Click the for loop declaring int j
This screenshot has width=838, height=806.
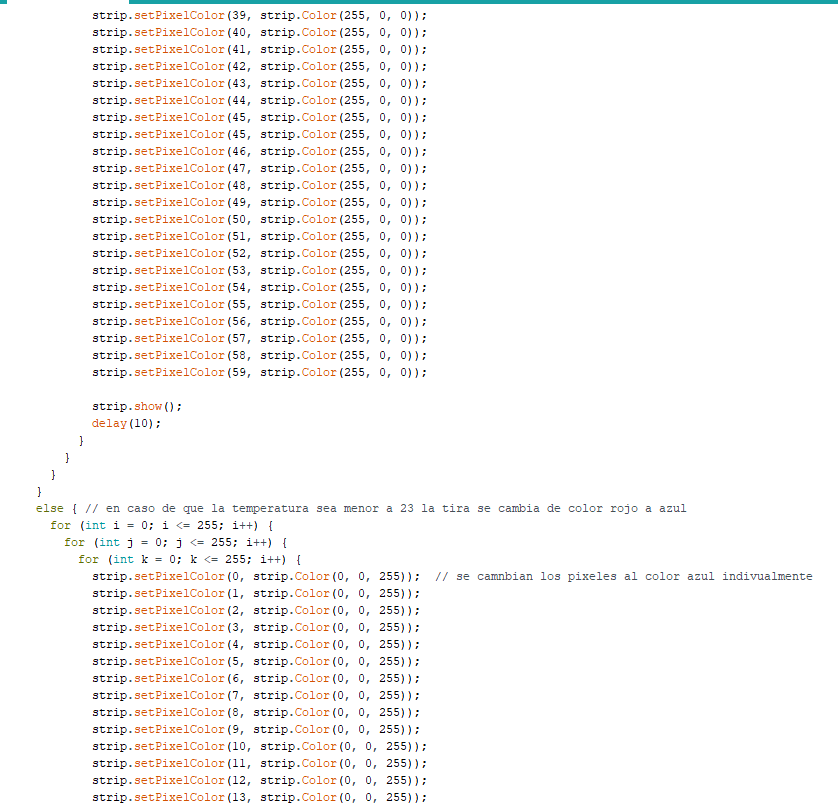(x=176, y=542)
